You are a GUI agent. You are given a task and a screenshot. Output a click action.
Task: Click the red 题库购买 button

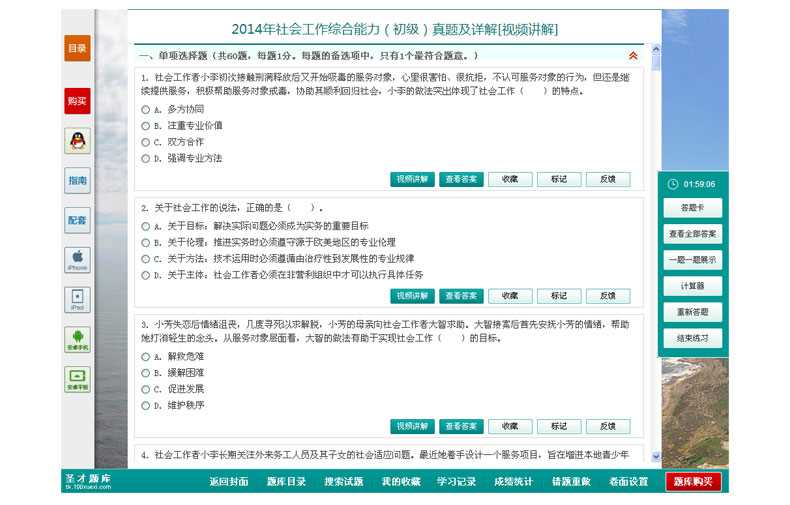(693, 481)
